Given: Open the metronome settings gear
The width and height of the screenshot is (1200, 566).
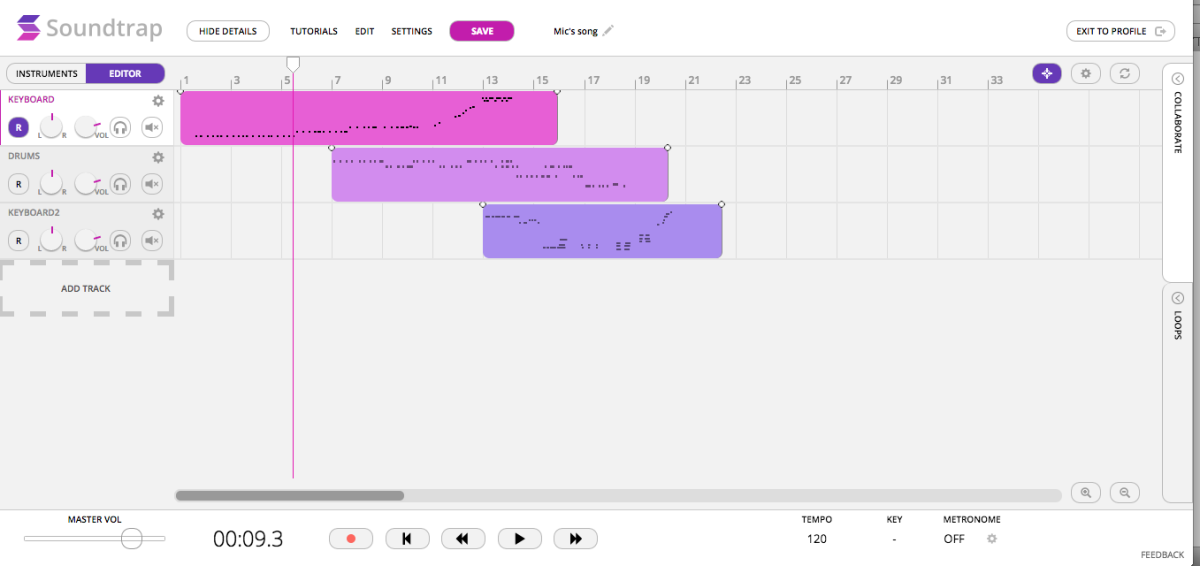Looking at the screenshot, I should coord(992,539).
